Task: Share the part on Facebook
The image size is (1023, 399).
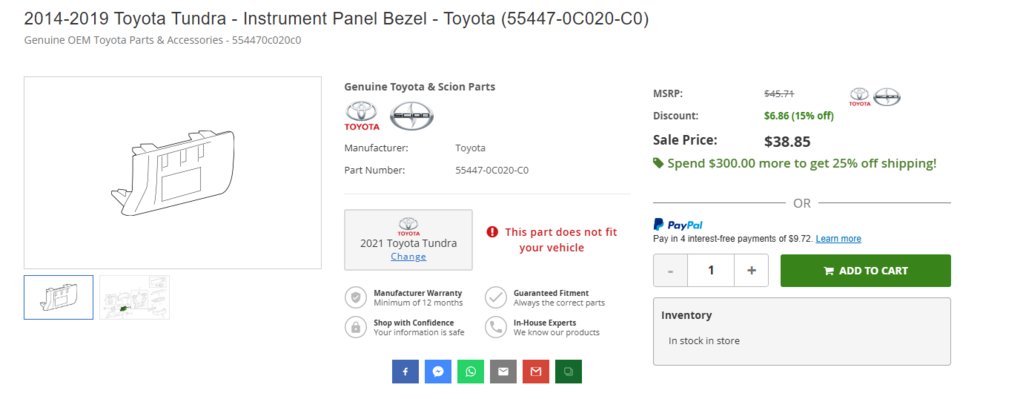Action: (405, 372)
